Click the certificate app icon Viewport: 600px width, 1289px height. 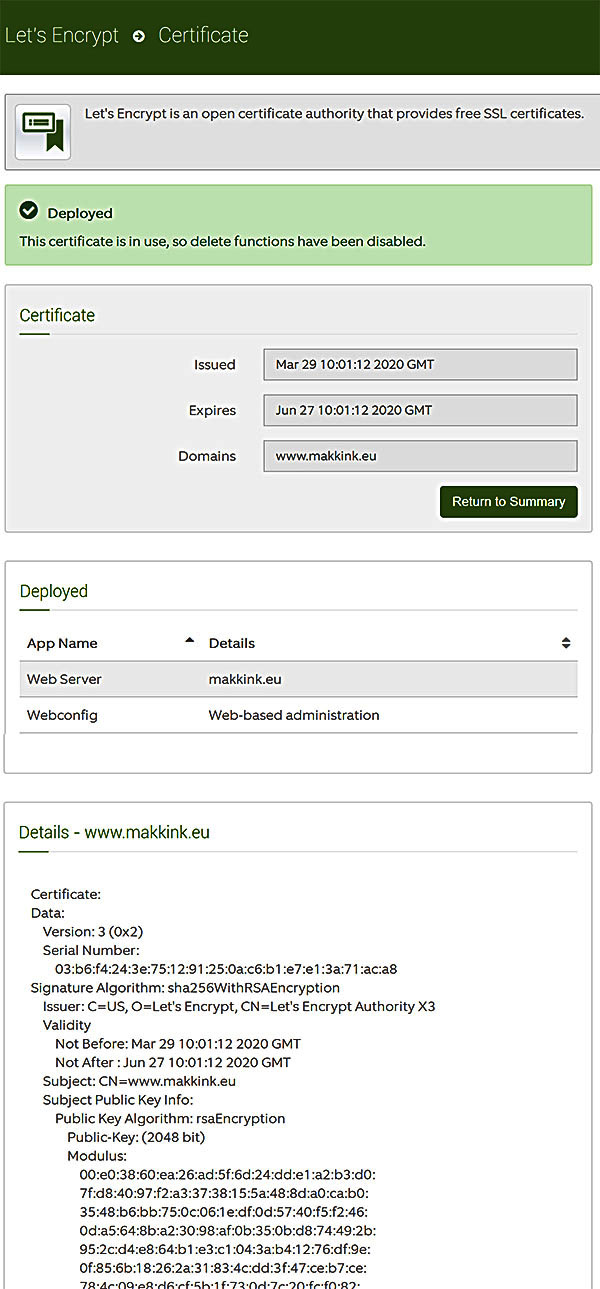[x=43, y=132]
